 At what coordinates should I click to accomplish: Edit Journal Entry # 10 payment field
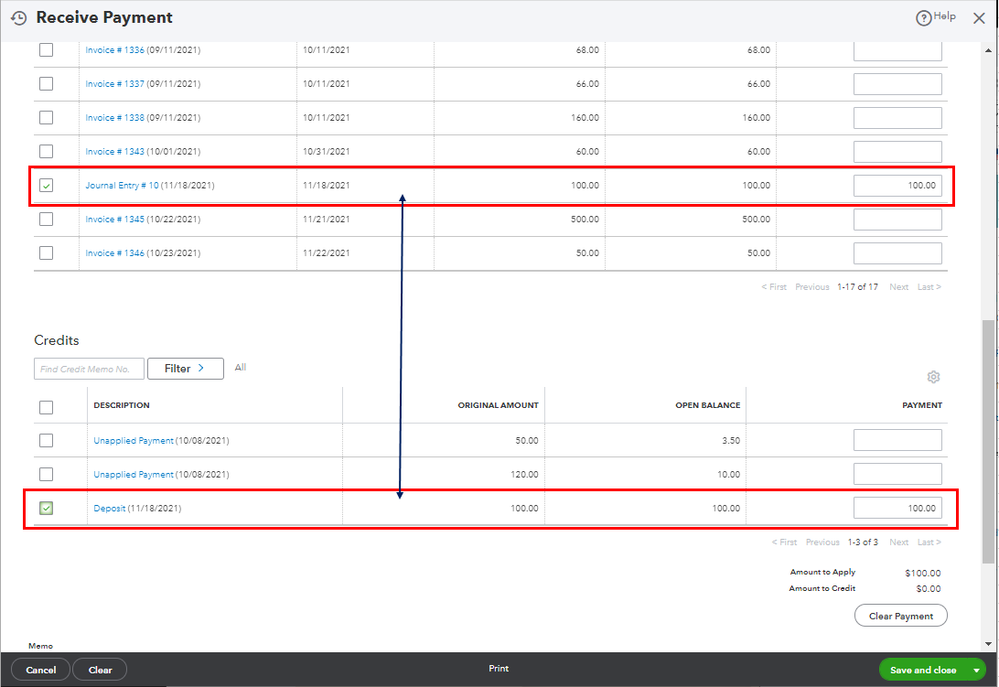897,185
